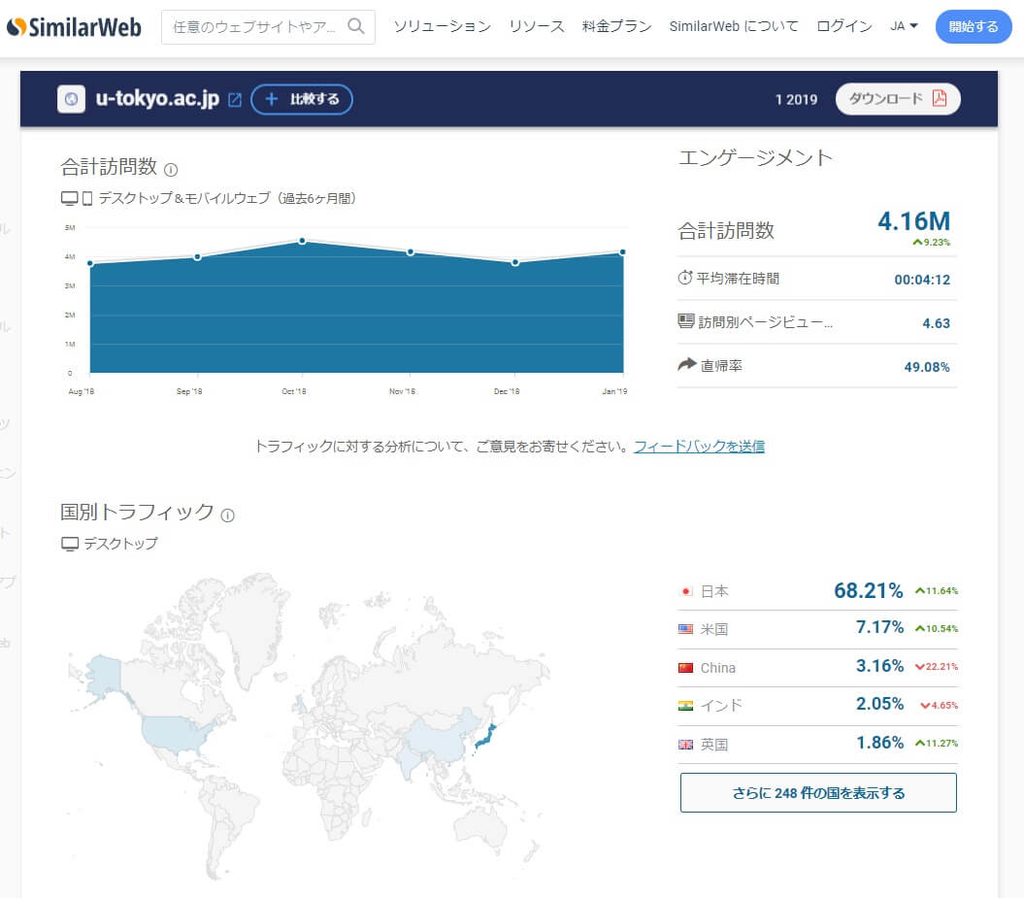Click the ダウンロード button

[897, 99]
